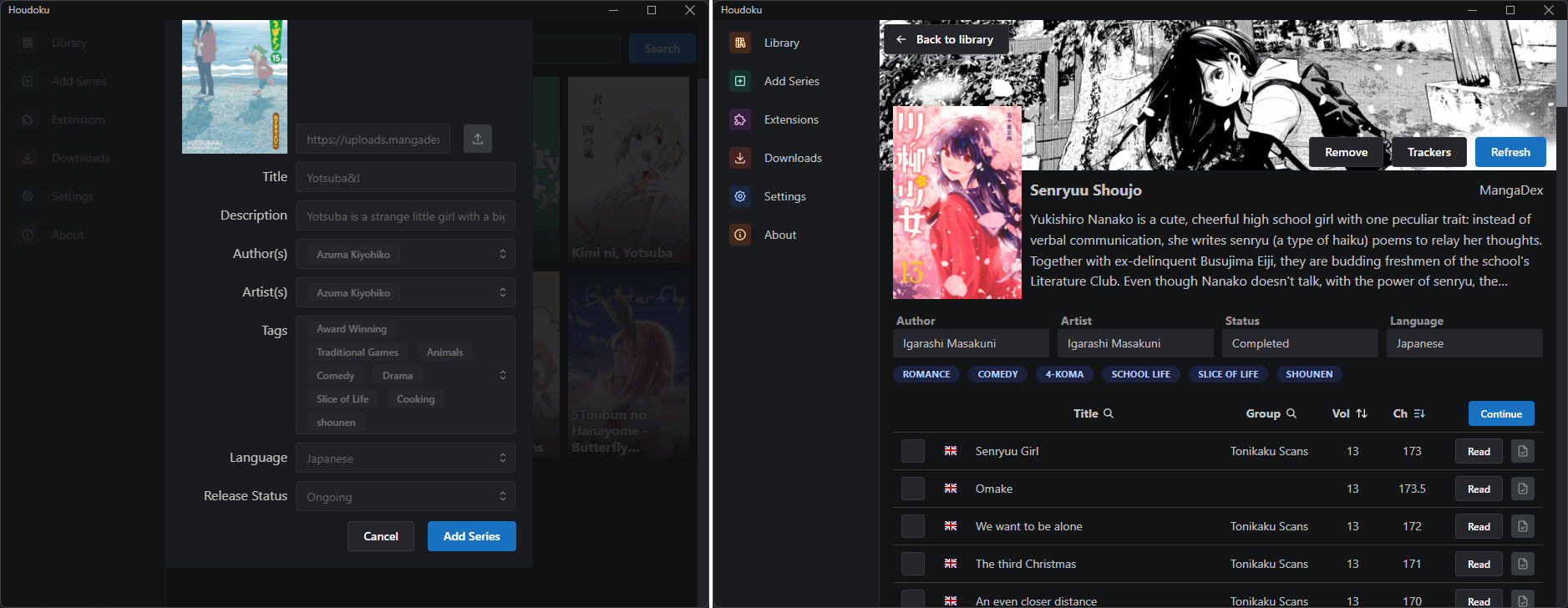The height and width of the screenshot is (608, 1568).
Task: Check the Omake chapter checkbox
Action: tap(913, 489)
